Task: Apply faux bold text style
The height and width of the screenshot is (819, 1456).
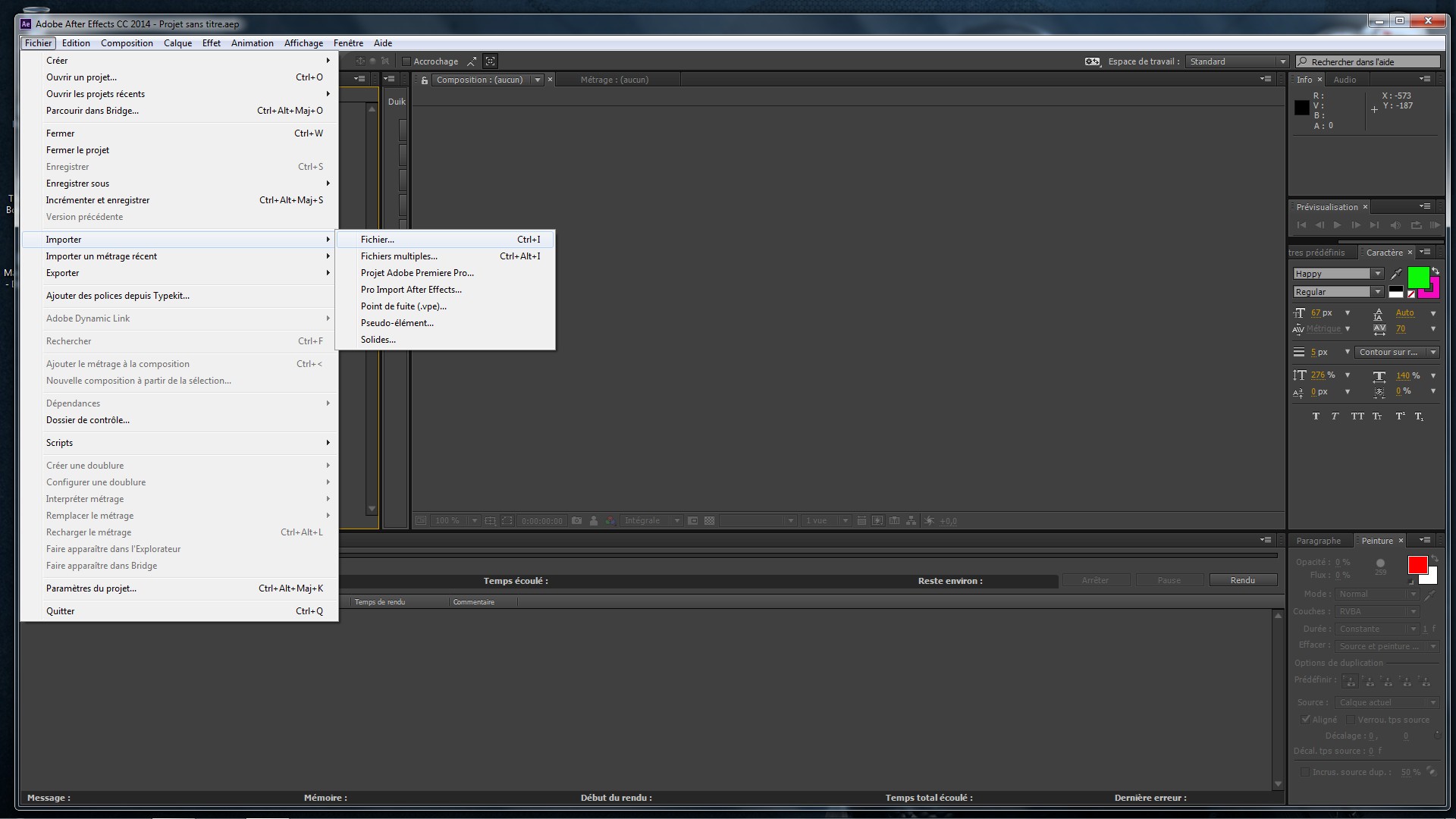Action: tap(1316, 416)
